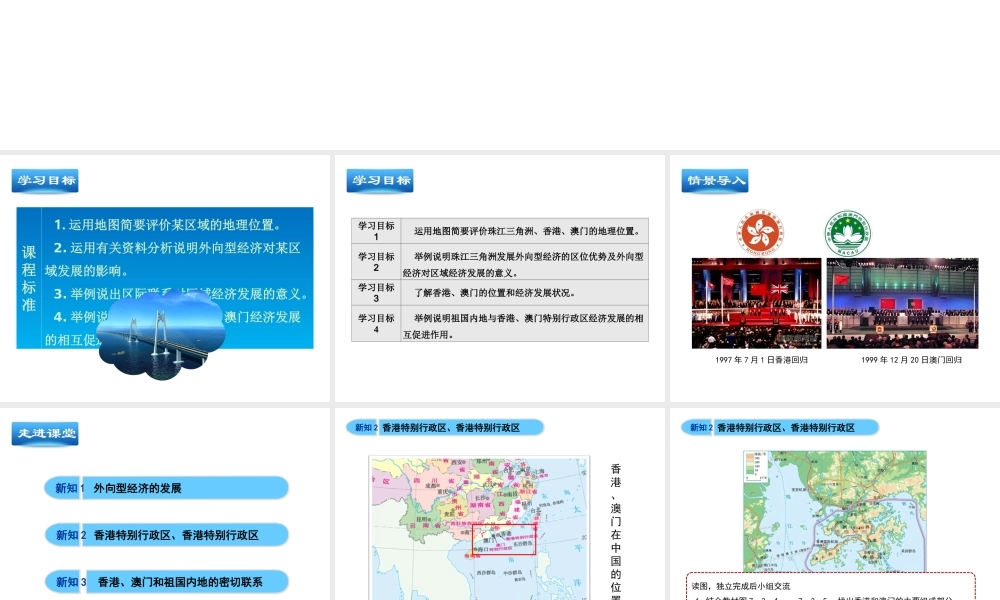Image resolution: width=1000 pixels, height=600 pixels.
Task: Click the 走进课堂 heading badge
Action: (45, 434)
